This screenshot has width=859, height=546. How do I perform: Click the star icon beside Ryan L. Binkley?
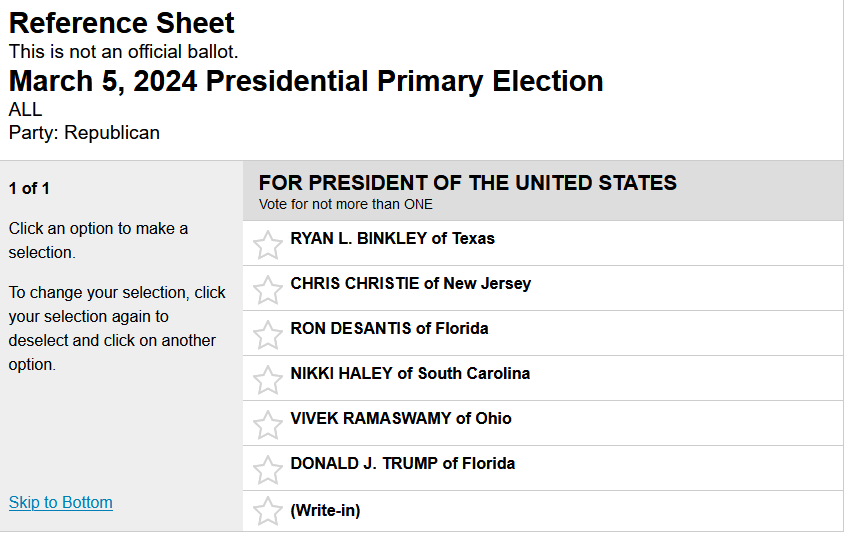tap(268, 245)
